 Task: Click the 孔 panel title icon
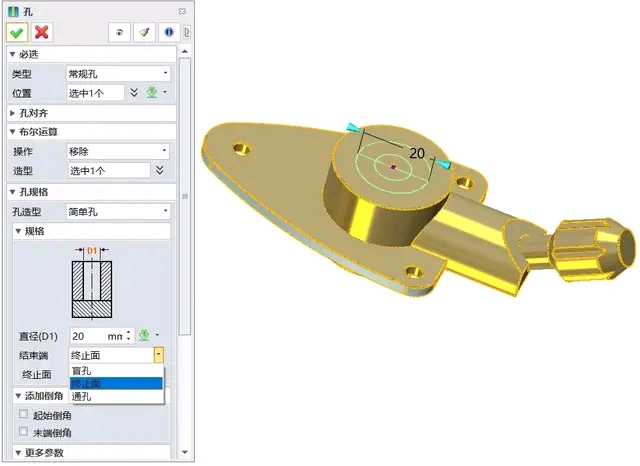click(13, 11)
